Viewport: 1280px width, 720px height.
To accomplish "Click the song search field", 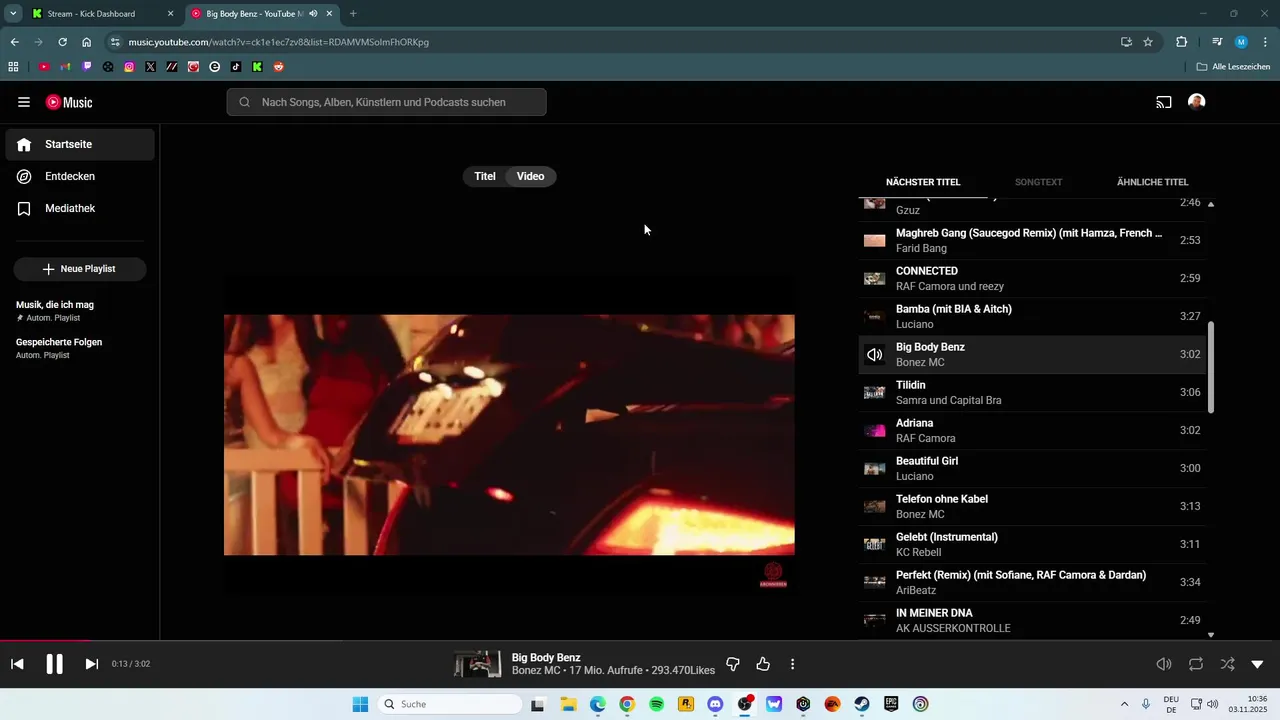I will [x=387, y=102].
